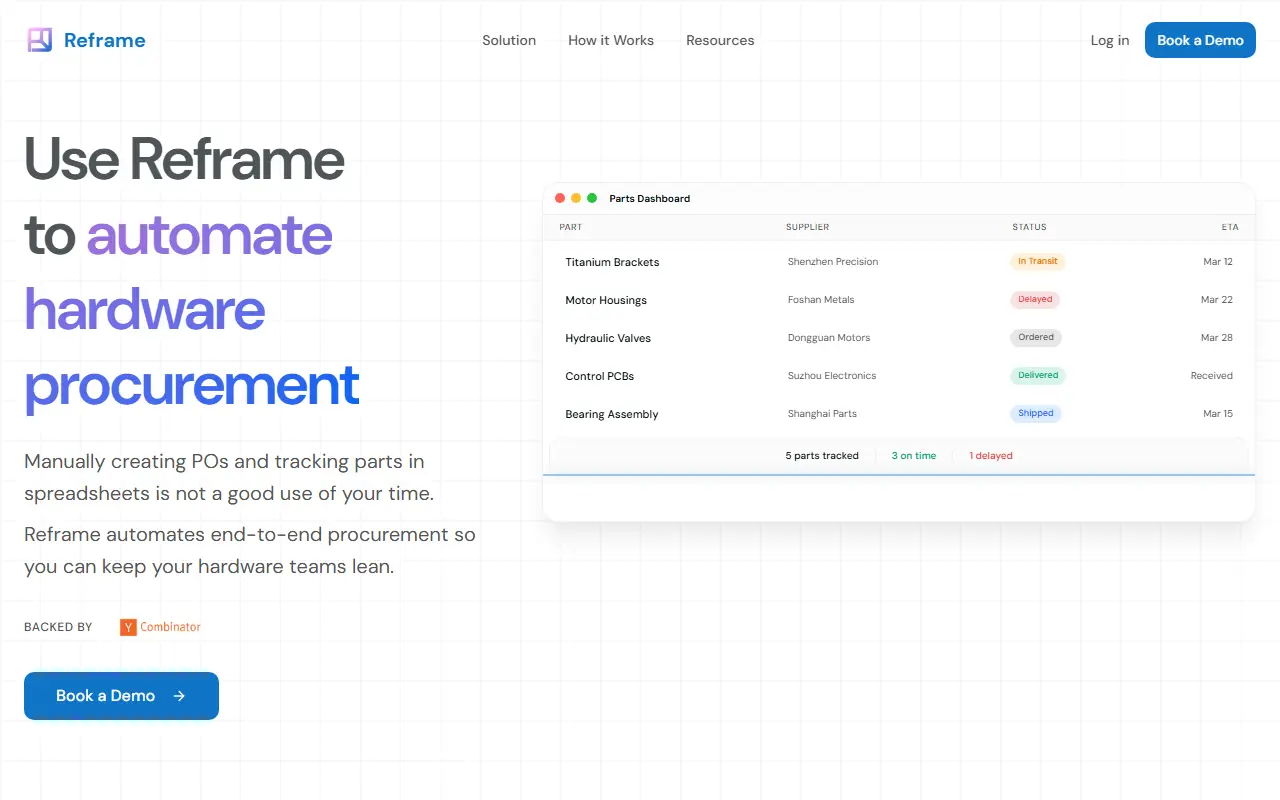Click the Reframe brand name link
The width and height of the screenshot is (1280, 800).
(x=105, y=40)
